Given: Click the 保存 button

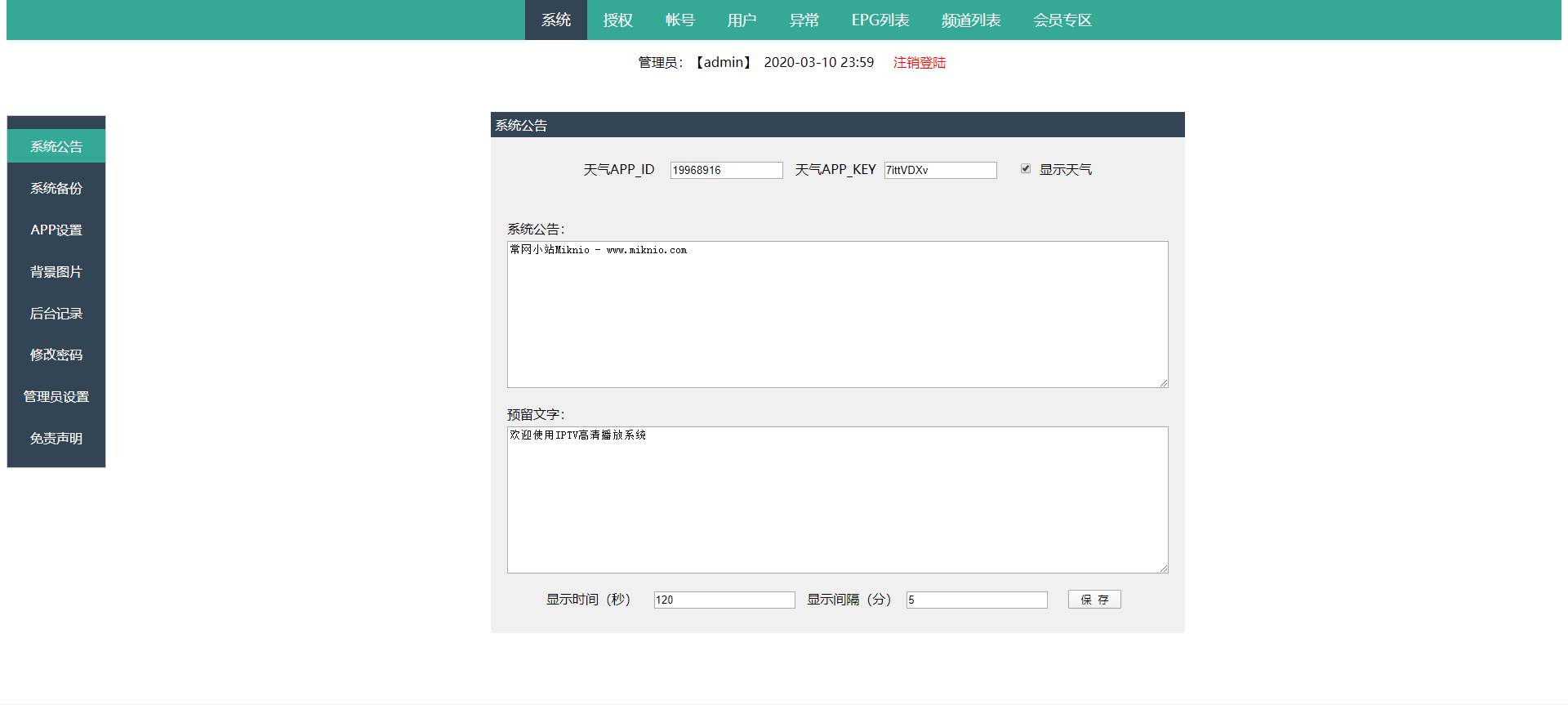Looking at the screenshot, I should click(1094, 600).
